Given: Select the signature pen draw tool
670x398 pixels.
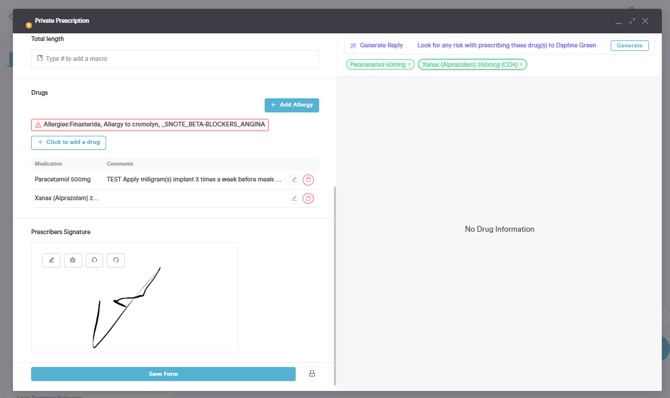Looking at the screenshot, I should [51, 260].
